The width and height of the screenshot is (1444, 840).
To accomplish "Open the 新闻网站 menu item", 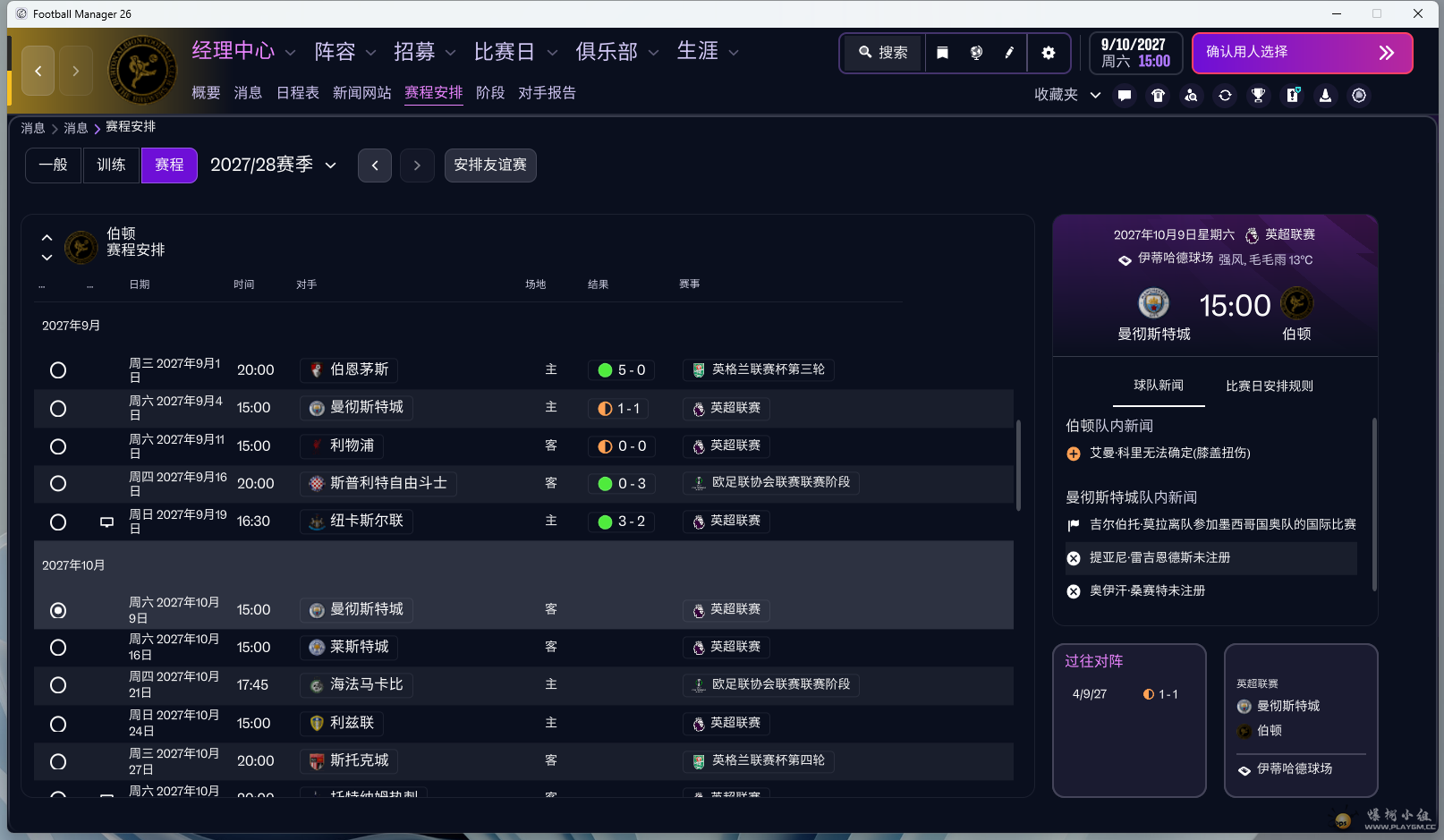I will pyautogui.click(x=361, y=92).
